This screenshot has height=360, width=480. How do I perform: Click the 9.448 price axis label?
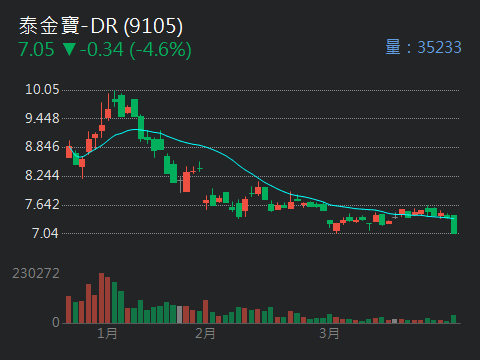coord(42,118)
